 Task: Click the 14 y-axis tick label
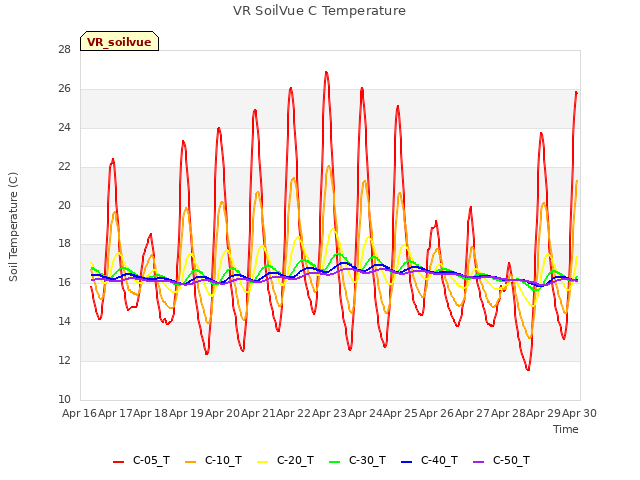click(x=64, y=322)
